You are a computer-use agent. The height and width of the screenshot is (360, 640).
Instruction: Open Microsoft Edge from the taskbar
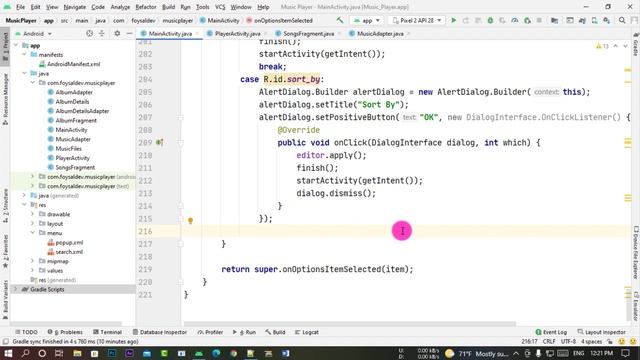[216, 353]
